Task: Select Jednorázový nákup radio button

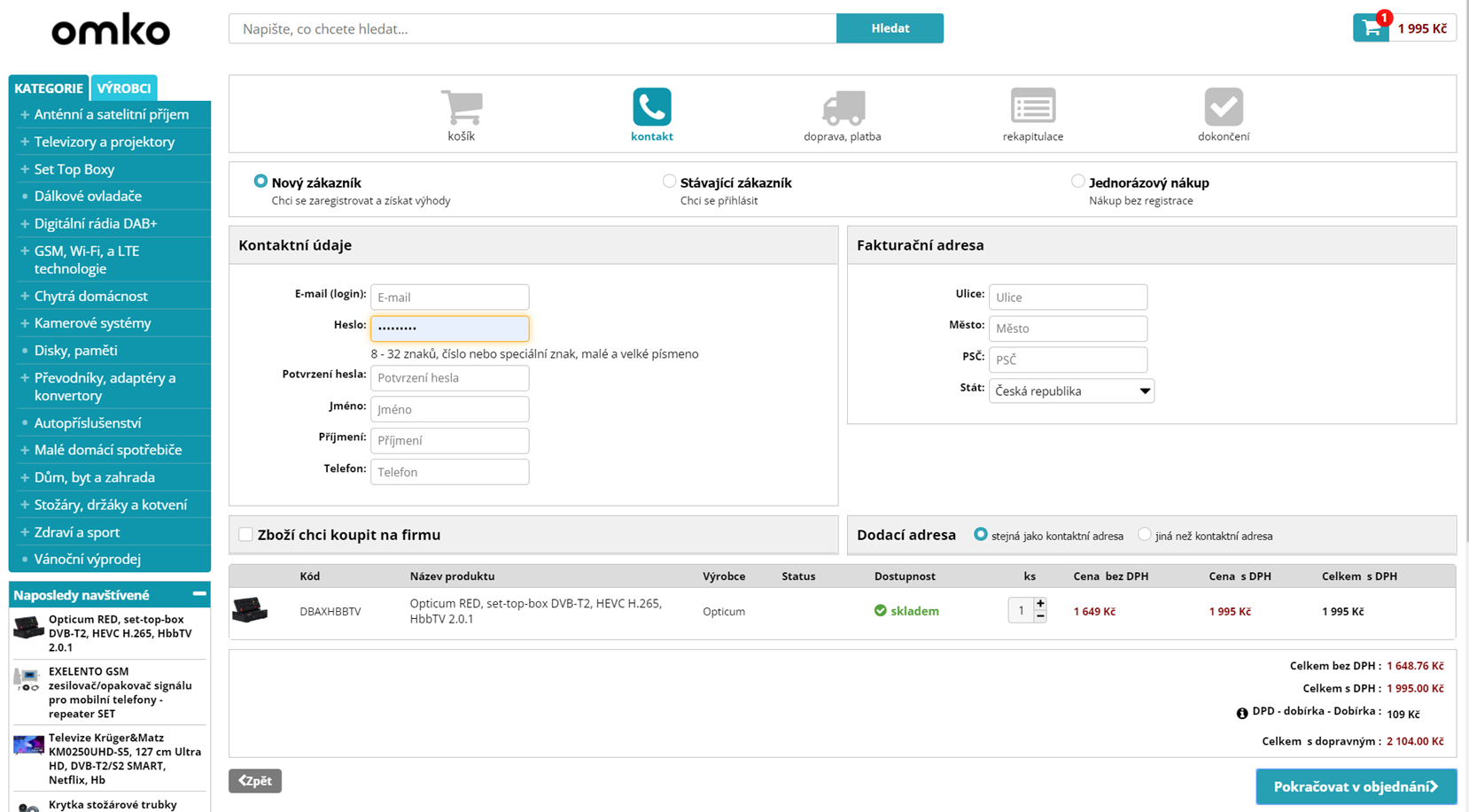Action: point(1077,181)
